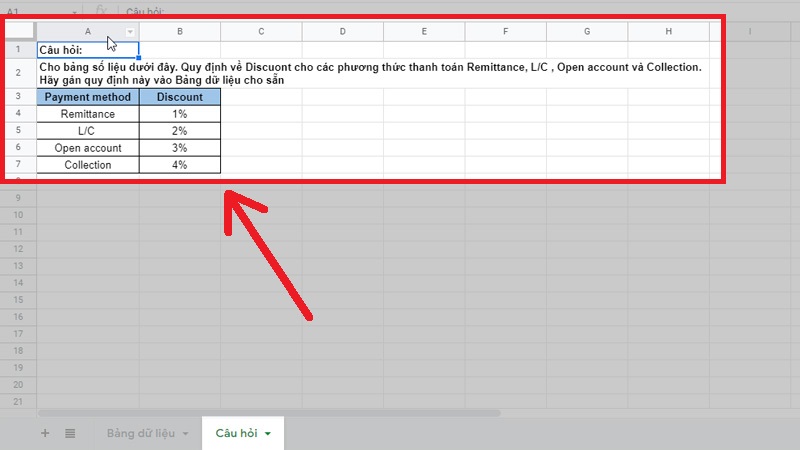The height and width of the screenshot is (450, 800).
Task: Select the 'Câu hỏi' sheet tab
Action: (235, 433)
